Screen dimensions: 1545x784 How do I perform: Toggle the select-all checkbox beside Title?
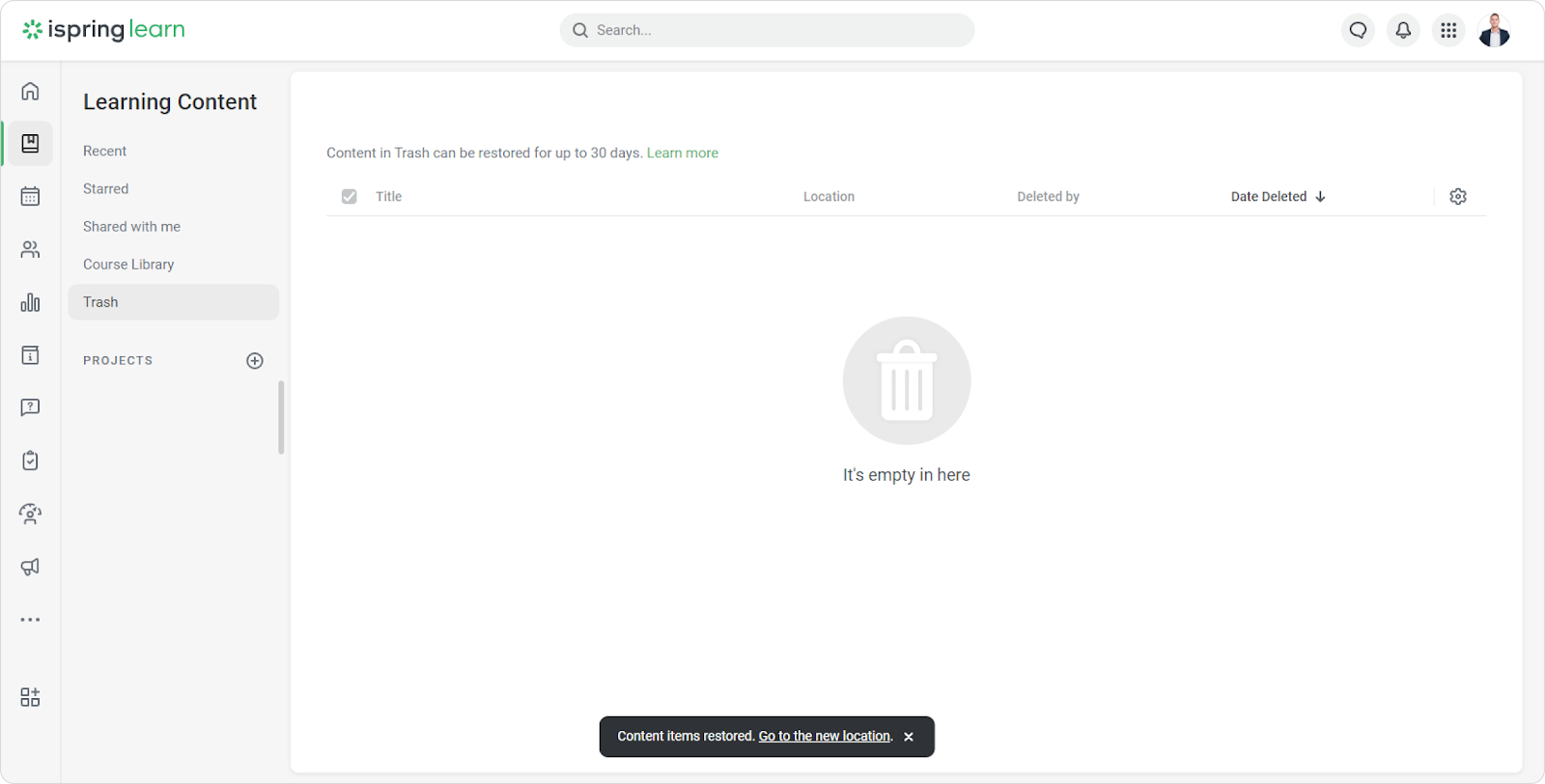(350, 197)
